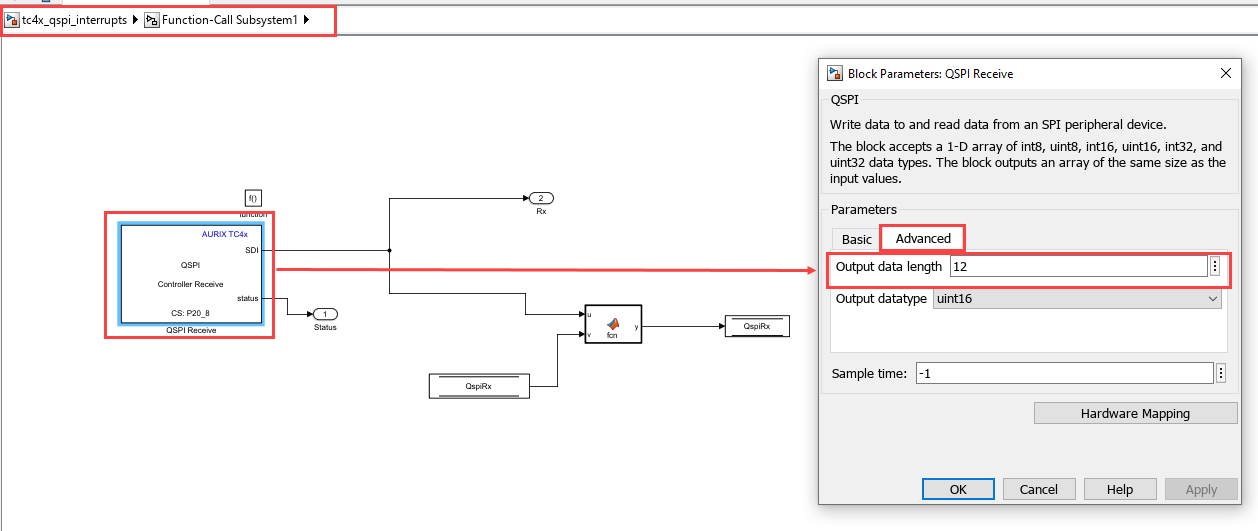
Task: Click the Cancel button
Action: 1038,489
